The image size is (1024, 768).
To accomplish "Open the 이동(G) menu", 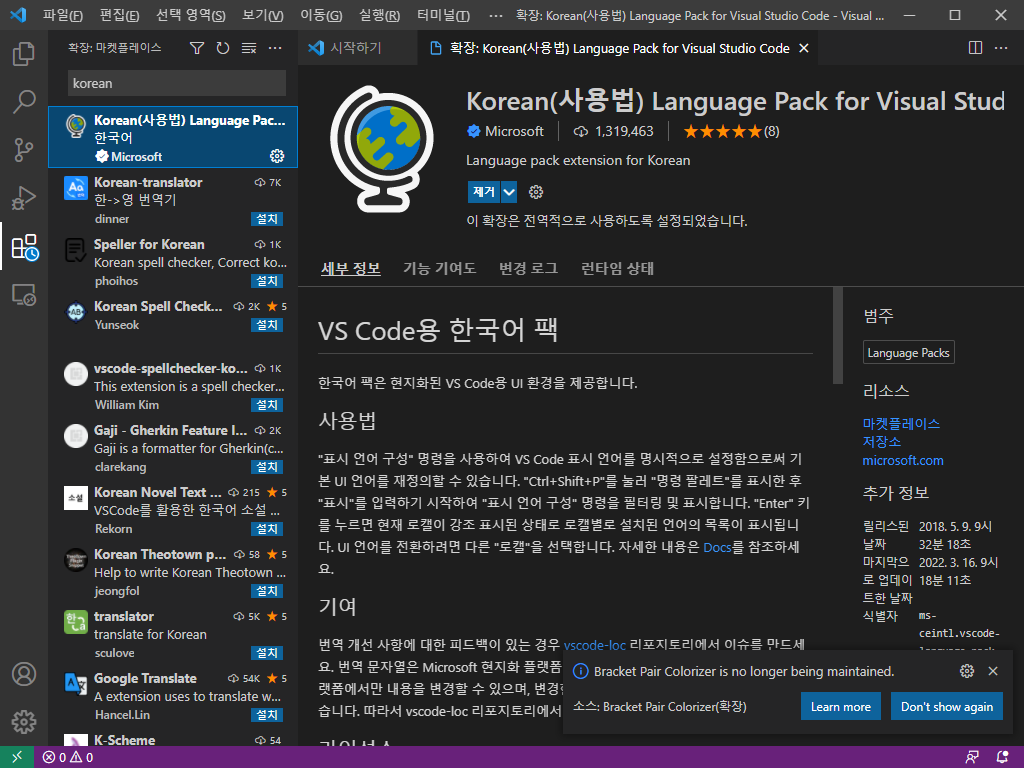I will tap(321, 15).
